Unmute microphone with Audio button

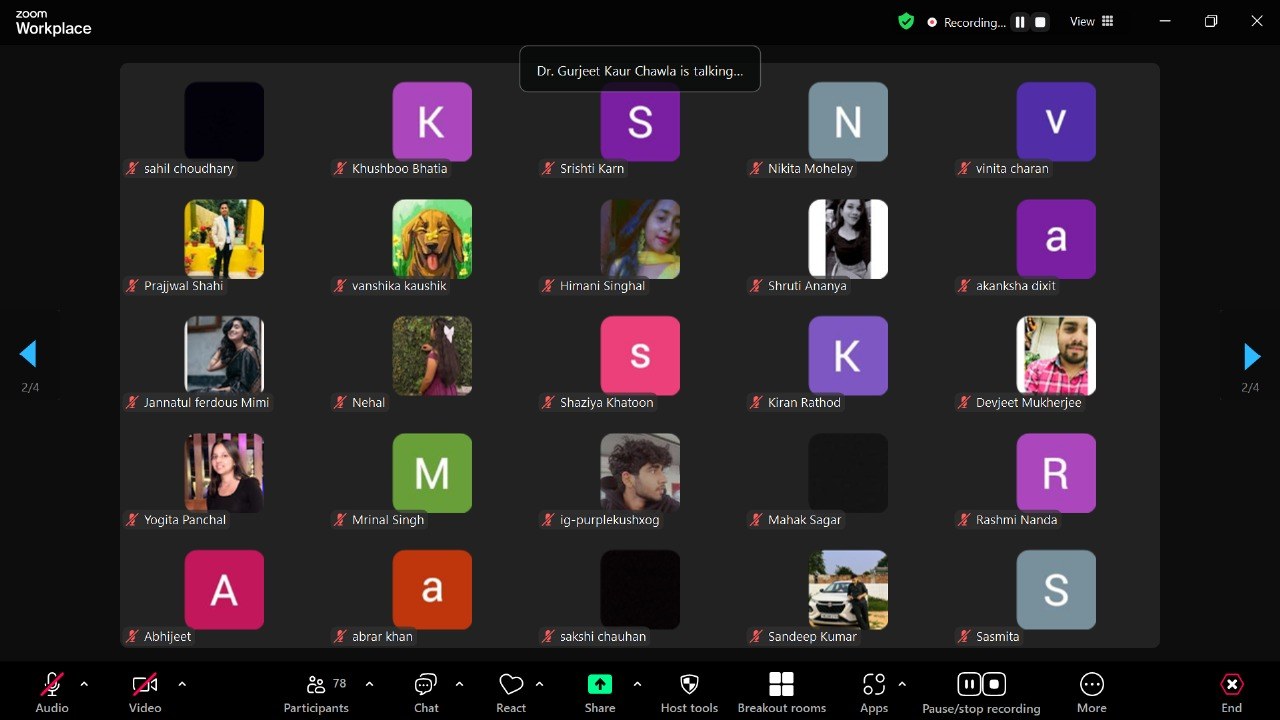point(52,692)
